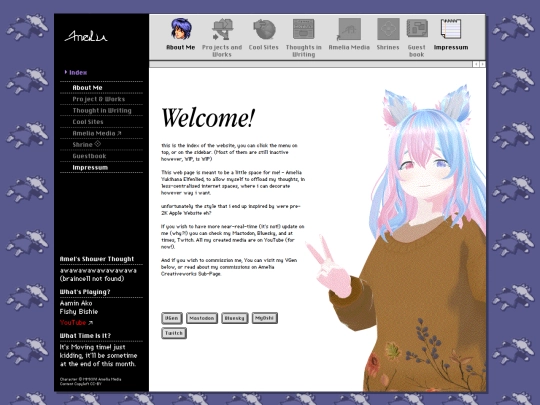The height and width of the screenshot is (405, 540).
Task: Open Project & Works sidebar entry
Action: coord(99,99)
